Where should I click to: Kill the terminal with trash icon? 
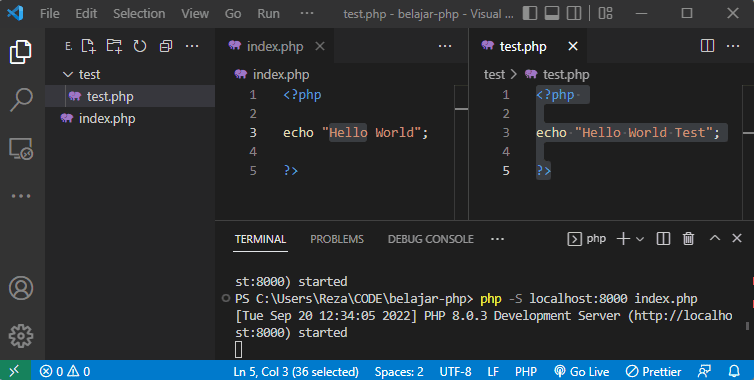click(x=689, y=239)
